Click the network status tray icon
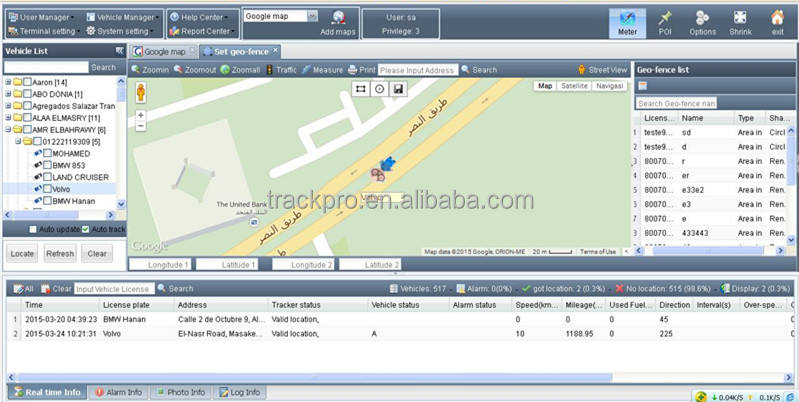Viewport: 799px width, 402px height. pos(701,396)
